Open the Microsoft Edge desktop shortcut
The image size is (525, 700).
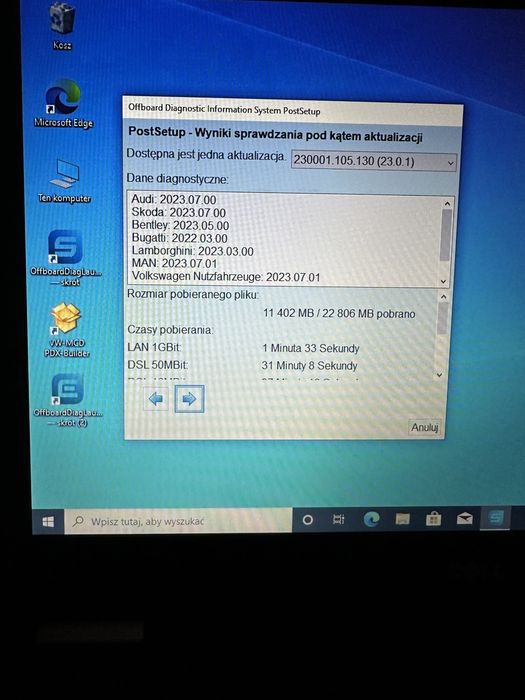click(x=63, y=104)
